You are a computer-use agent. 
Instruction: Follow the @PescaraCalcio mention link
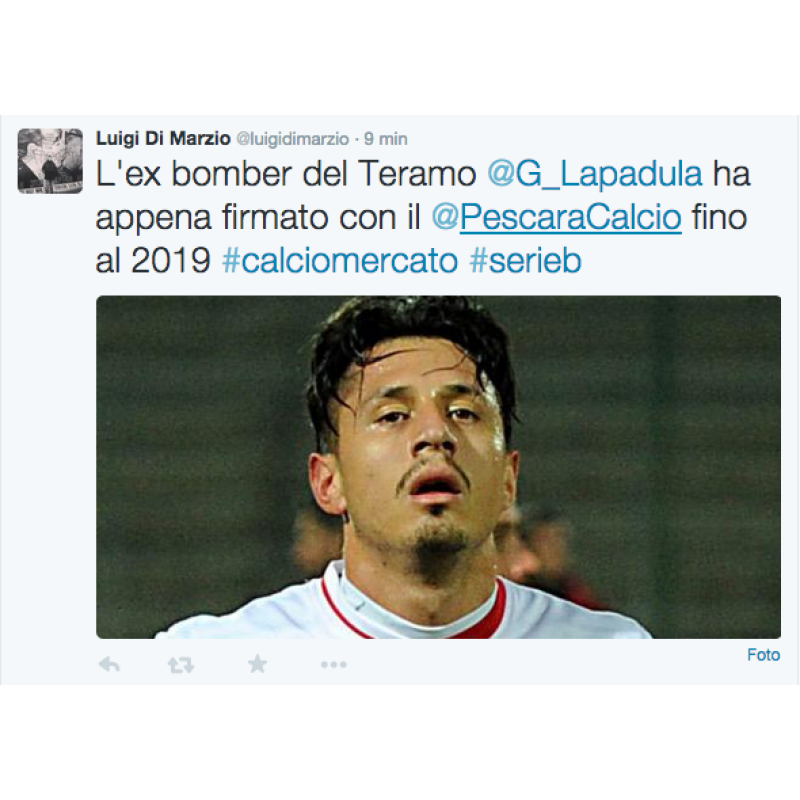click(557, 218)
